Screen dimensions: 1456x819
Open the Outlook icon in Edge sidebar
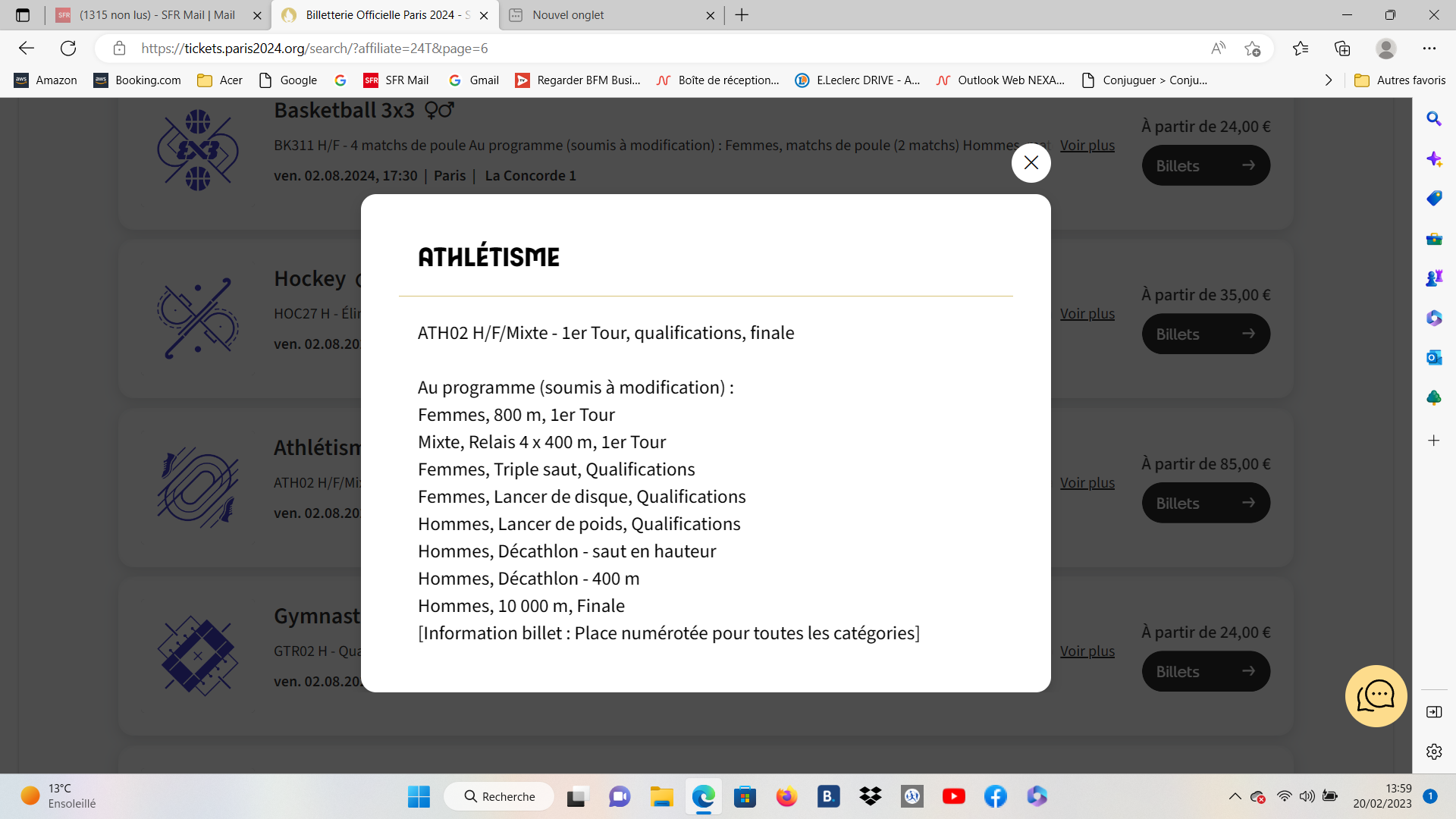pyautogui.click(x=1433, y=357)
